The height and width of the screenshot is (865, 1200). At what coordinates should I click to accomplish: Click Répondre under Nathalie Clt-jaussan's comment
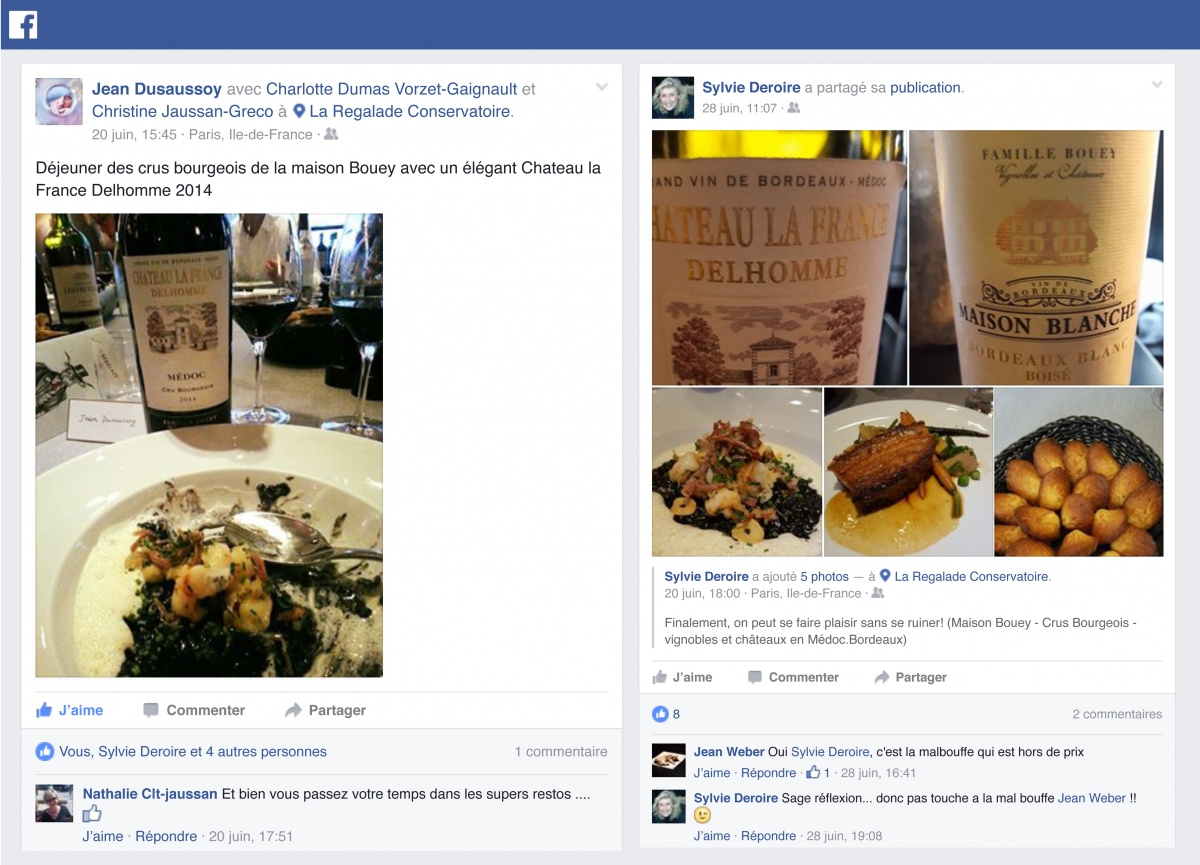click(166, 836)
